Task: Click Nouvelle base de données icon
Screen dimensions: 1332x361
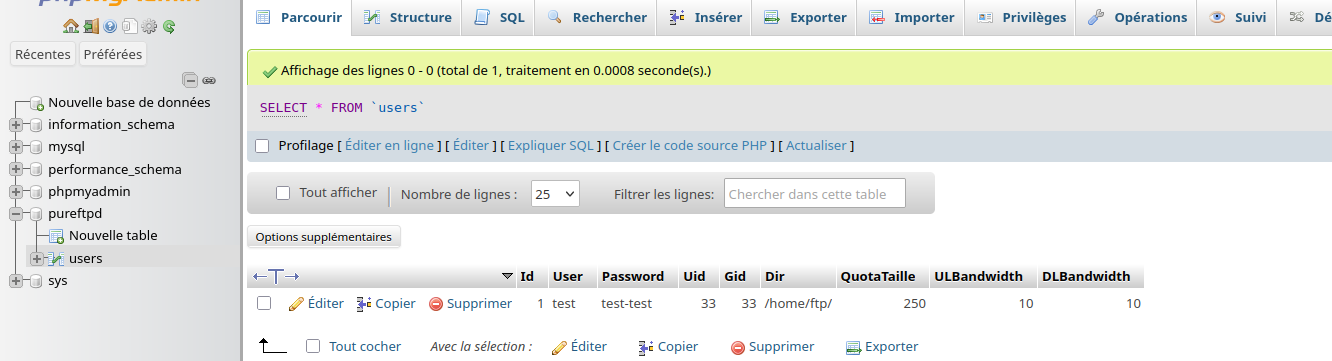Action: (x=37, y=103)
